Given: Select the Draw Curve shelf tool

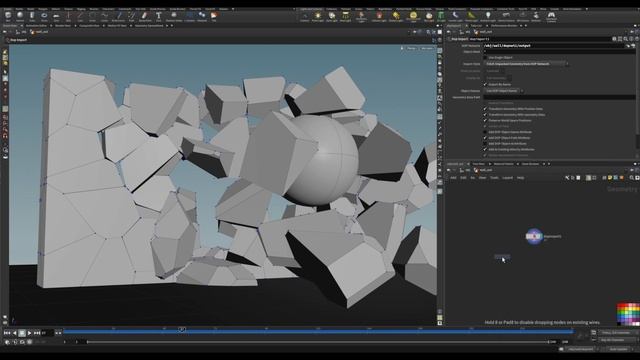Looking at the screenshot, I should [x=118, y=16].
